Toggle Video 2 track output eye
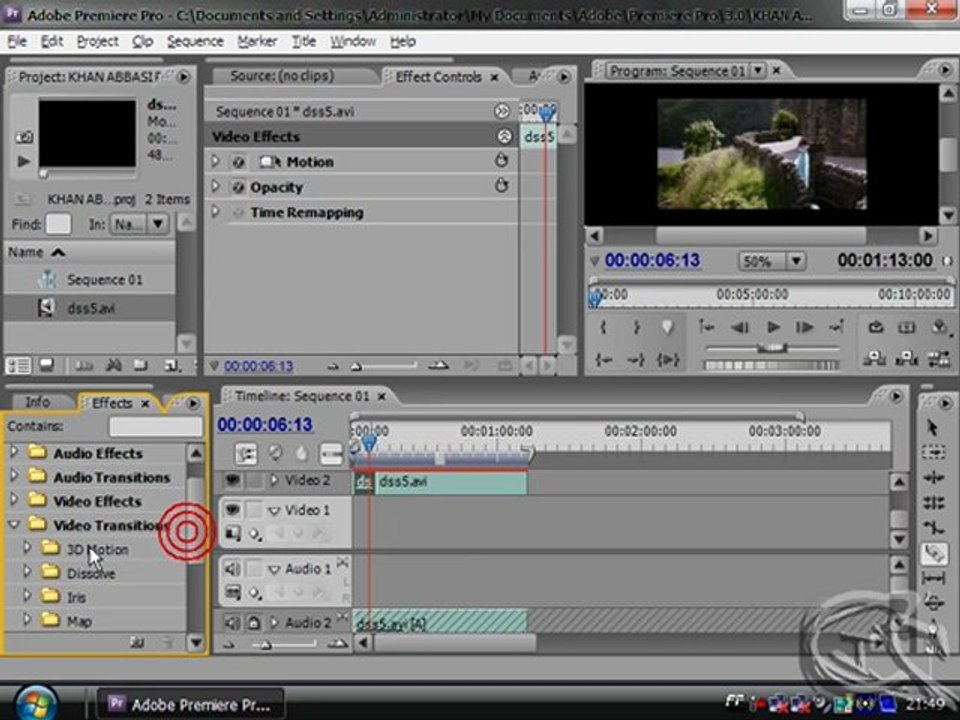The width and height of the screenshot is (960, 720). coord(233,481)
